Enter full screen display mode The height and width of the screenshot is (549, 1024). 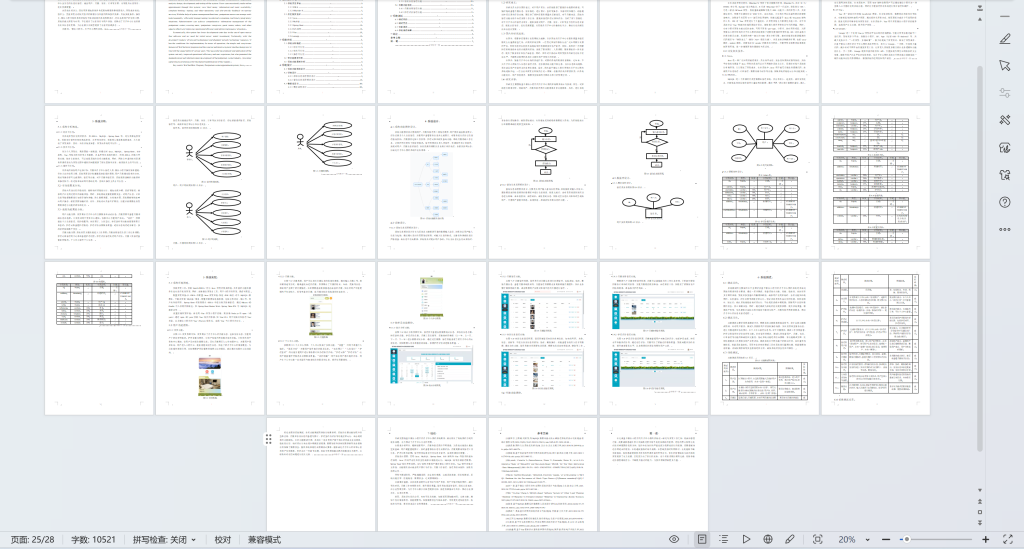click(x=1008, y=539)
